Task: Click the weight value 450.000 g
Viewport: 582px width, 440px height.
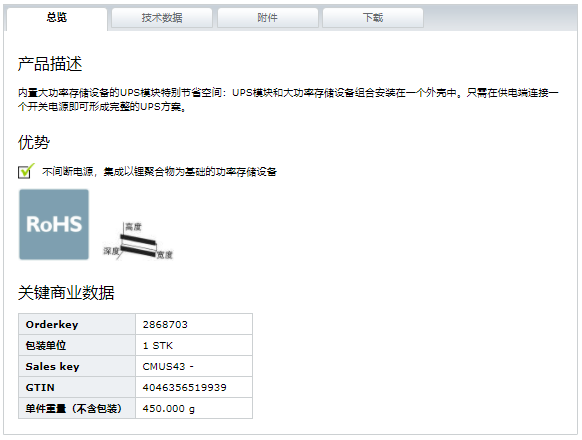Action: point(169,409)
